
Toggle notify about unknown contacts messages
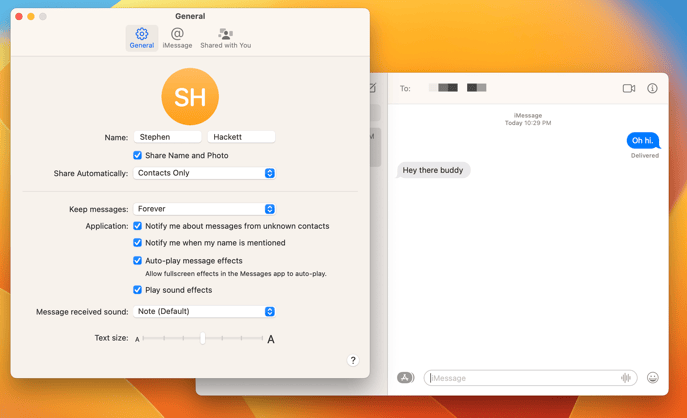coord(138,226)
